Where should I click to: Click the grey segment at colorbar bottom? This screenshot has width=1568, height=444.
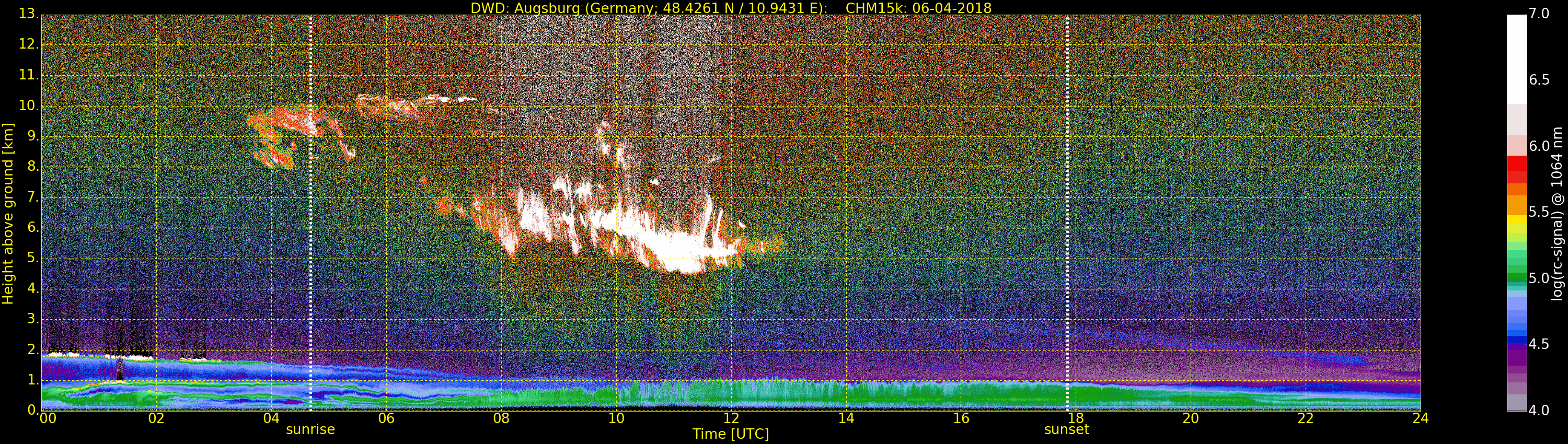tap(1516, 403)
